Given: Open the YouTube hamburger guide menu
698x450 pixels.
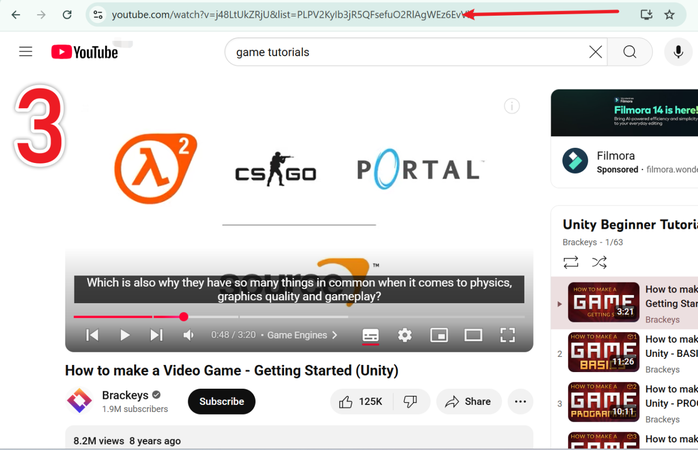Looking at the screenshot, I should click(25, 52).
